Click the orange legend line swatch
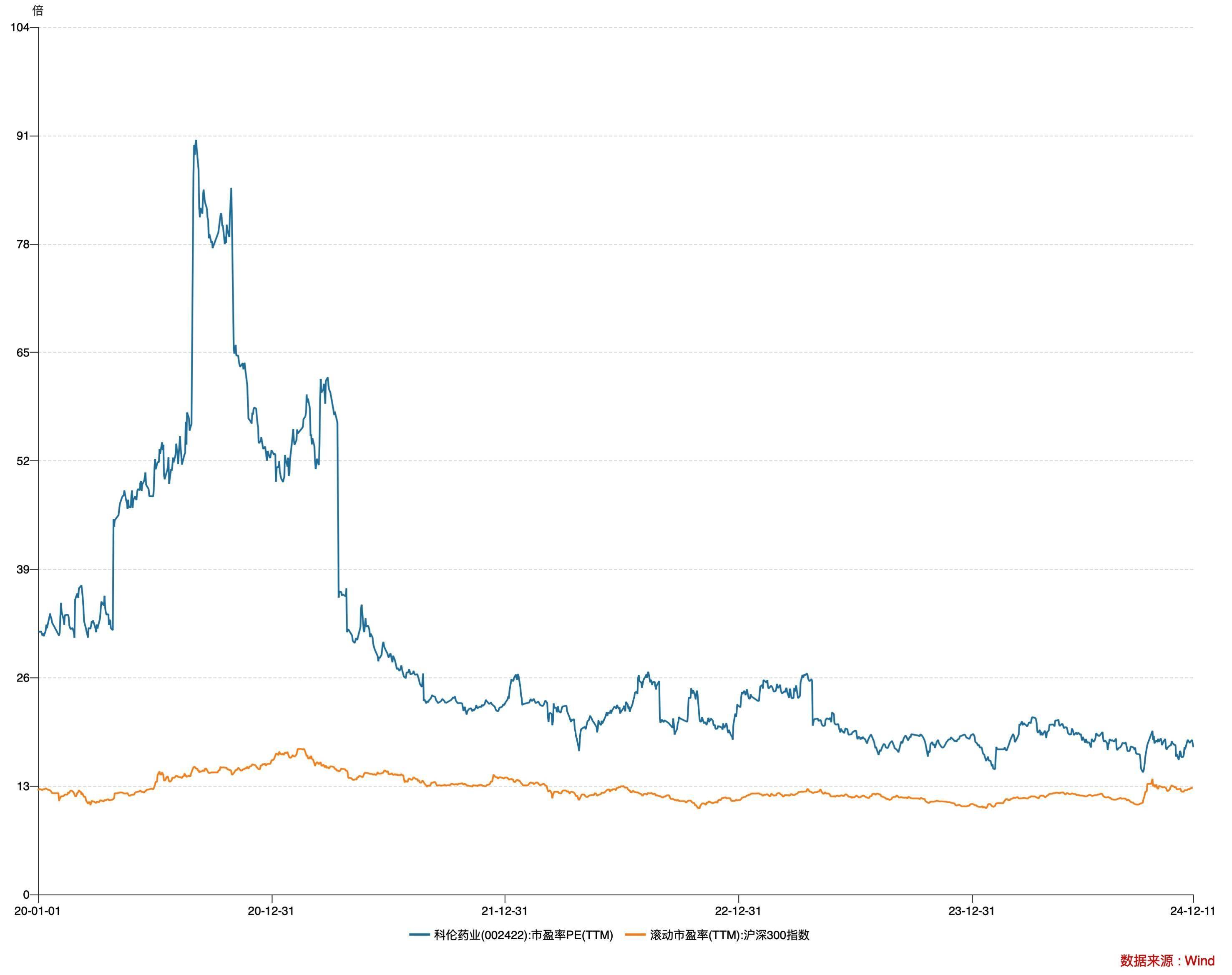Screen dimensions: 1232x975 coord(636,935)
